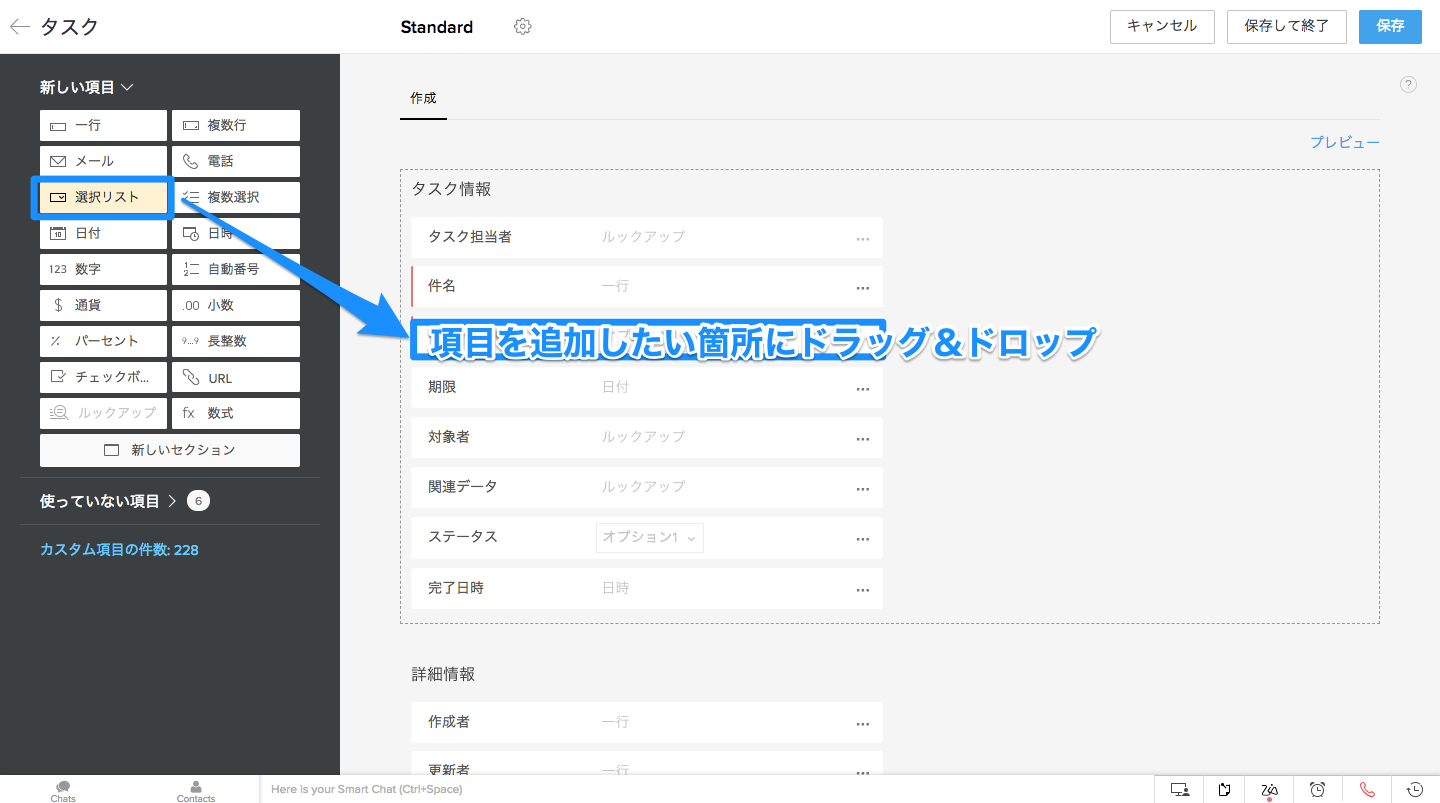Click the Smart Chat input field

[700, 789]
